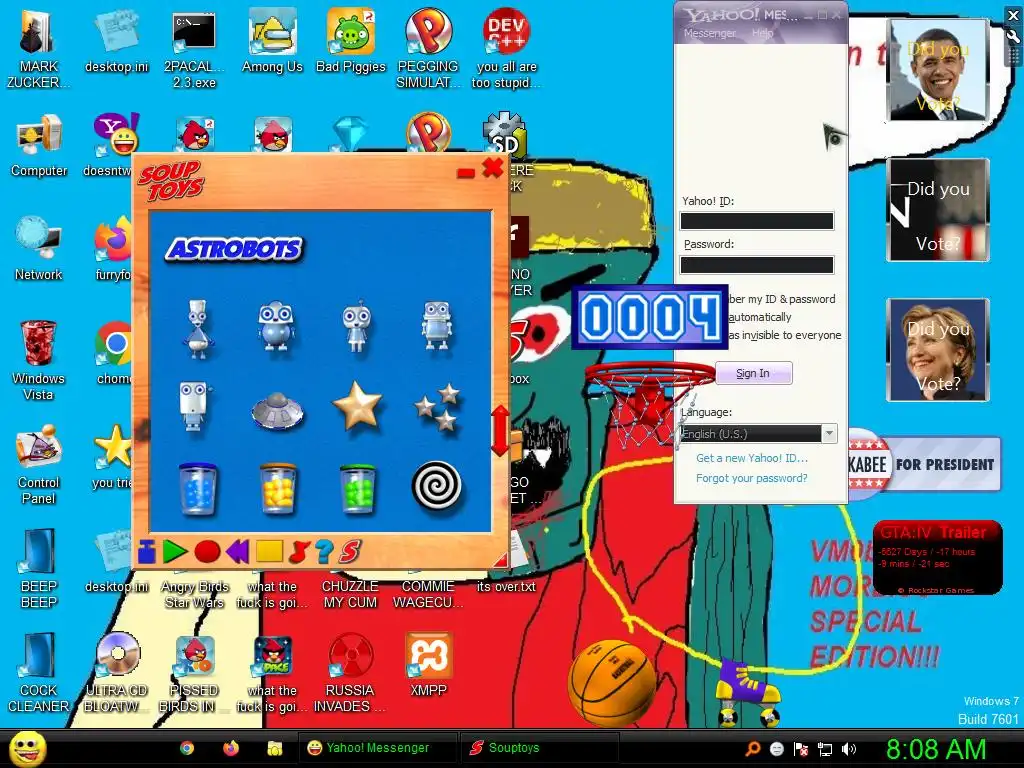Select the square-bodied robot in top row
Image resolution: width=1024 pixels, height=768 pixels.
[x=437, y=325]
